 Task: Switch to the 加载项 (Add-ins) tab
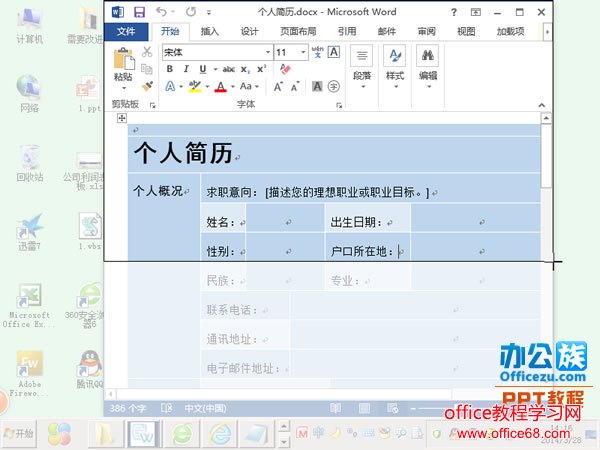[510, 31]
